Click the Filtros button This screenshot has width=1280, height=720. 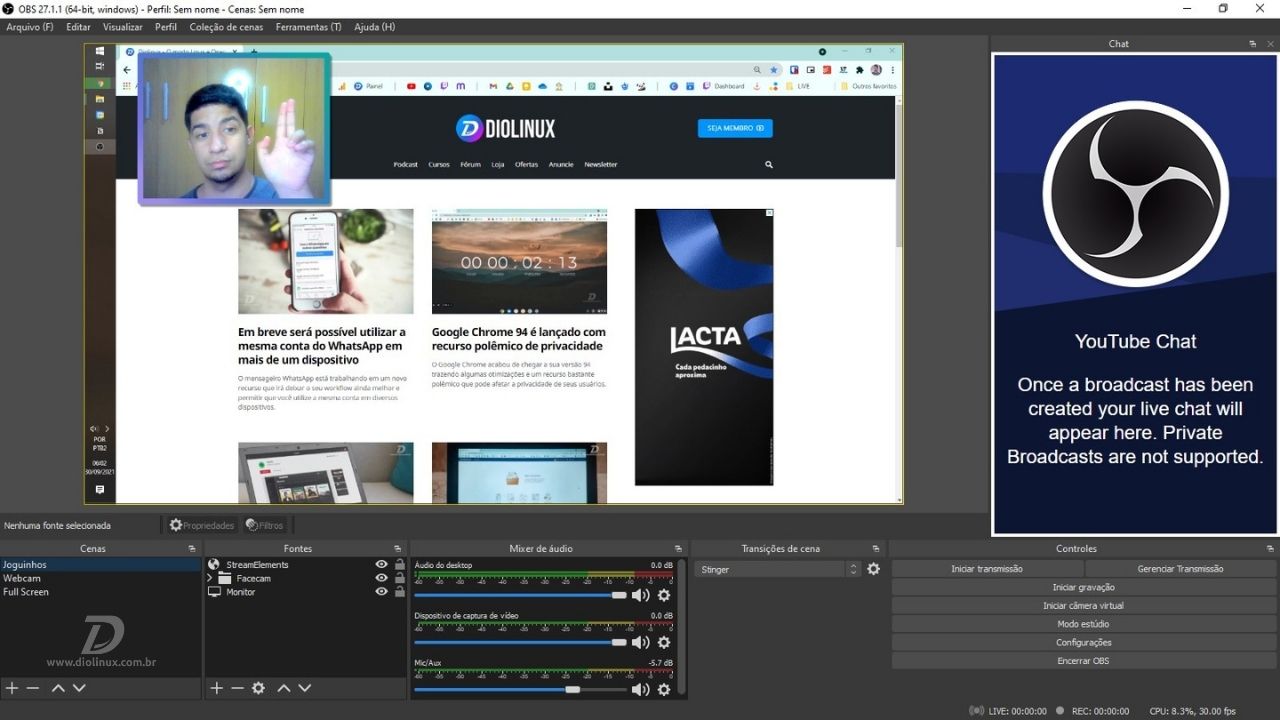pyautogui.click(x=265, y=525)
